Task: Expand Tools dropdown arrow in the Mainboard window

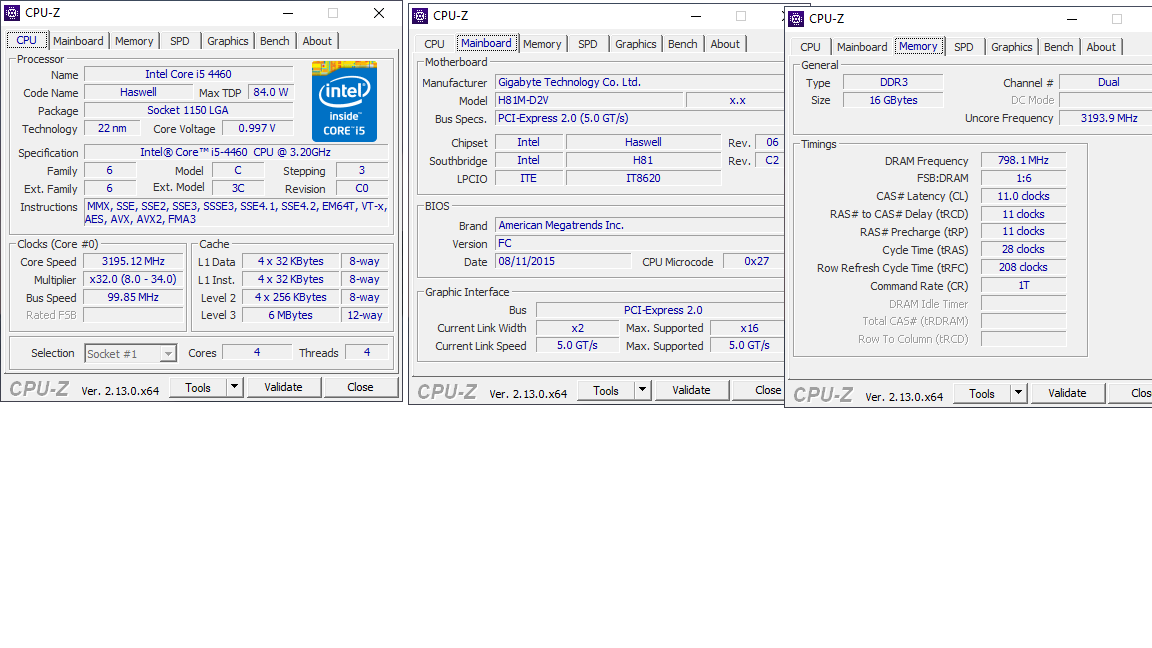Action: [642, 390]
